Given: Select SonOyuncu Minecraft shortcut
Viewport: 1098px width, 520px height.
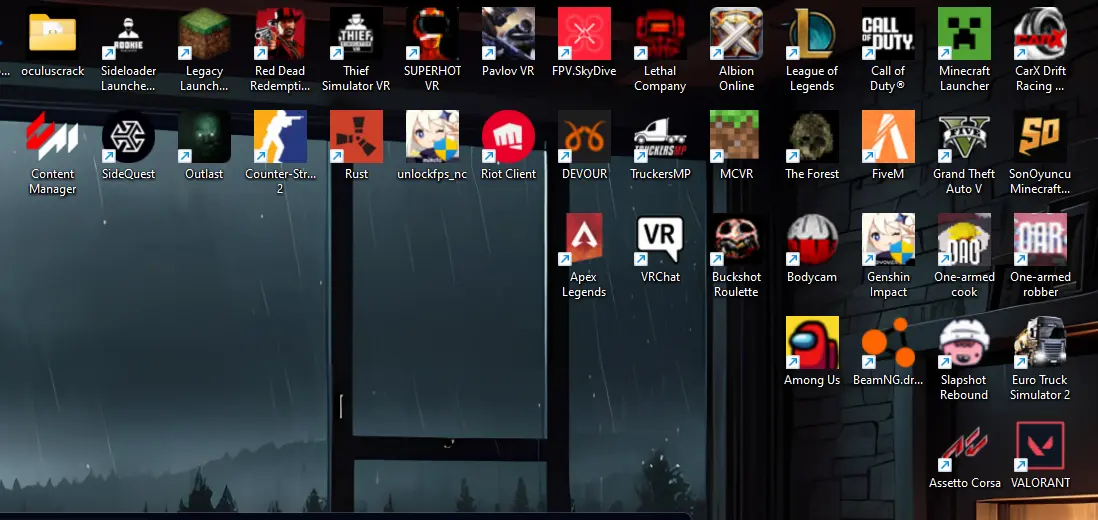Looking at the screenshot, I should pyautogui.click(x=1040, y=137).
